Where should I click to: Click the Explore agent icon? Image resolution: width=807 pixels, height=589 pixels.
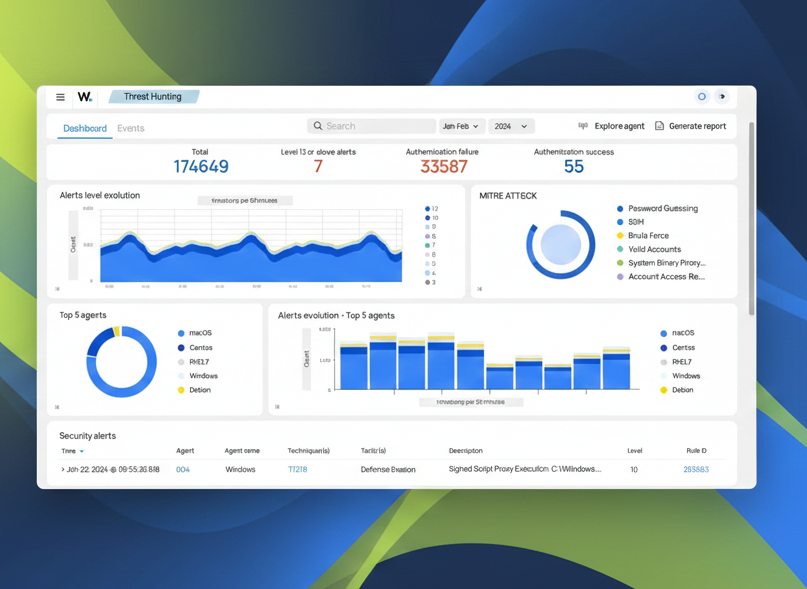pos(583,126)
